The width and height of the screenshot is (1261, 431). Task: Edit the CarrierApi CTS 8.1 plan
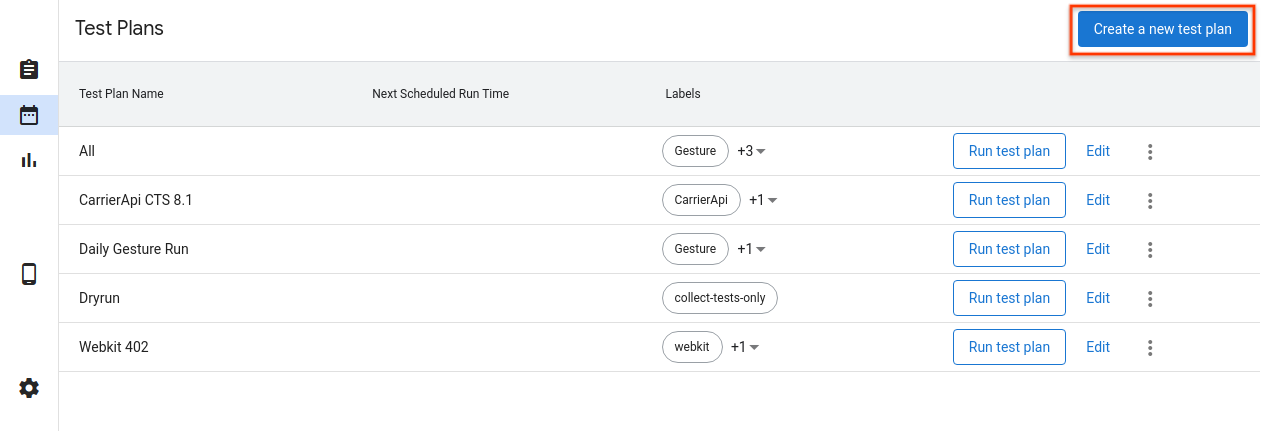click(x=1098, y=200)
